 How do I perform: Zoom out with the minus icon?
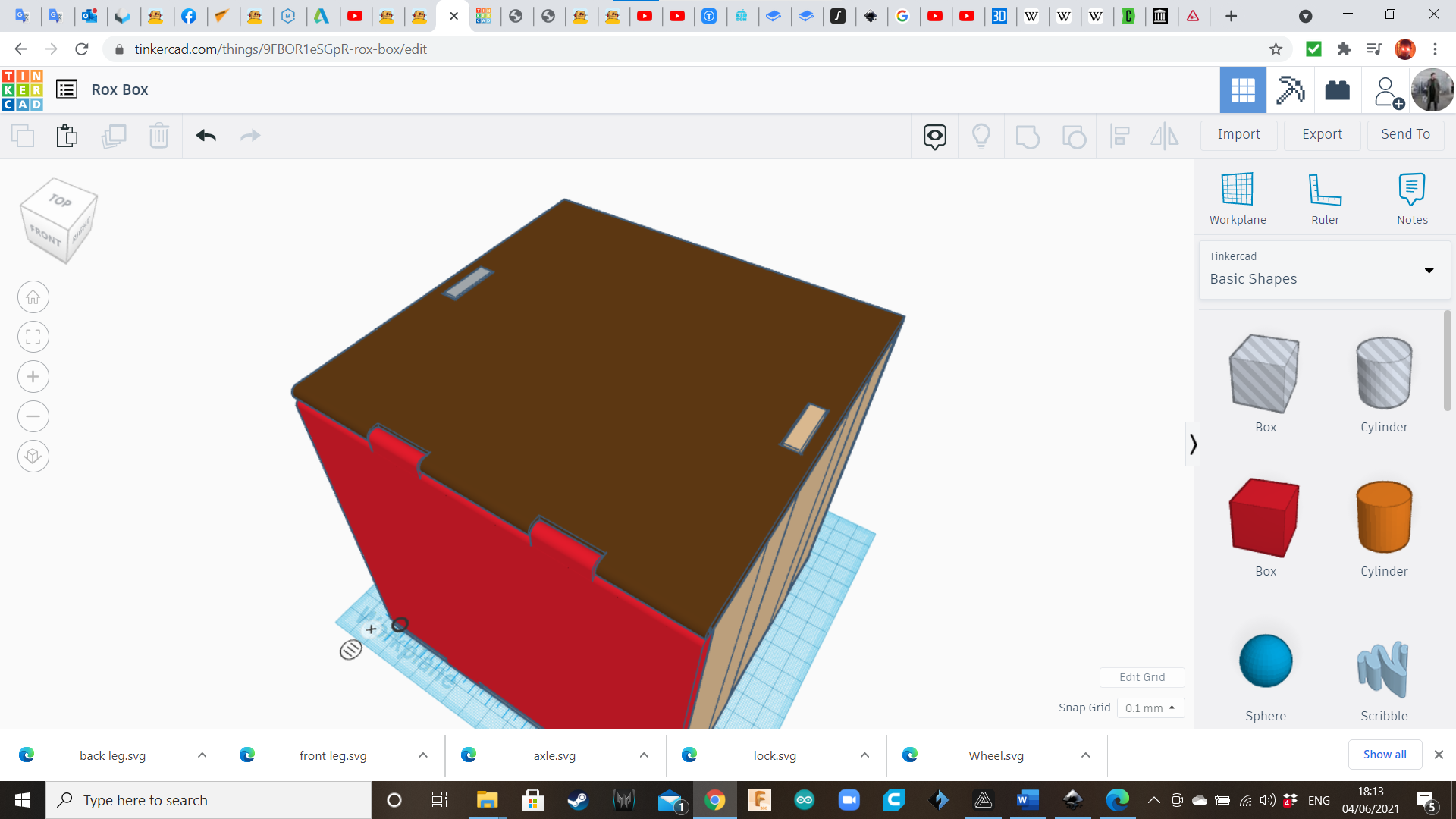[33, 416]
